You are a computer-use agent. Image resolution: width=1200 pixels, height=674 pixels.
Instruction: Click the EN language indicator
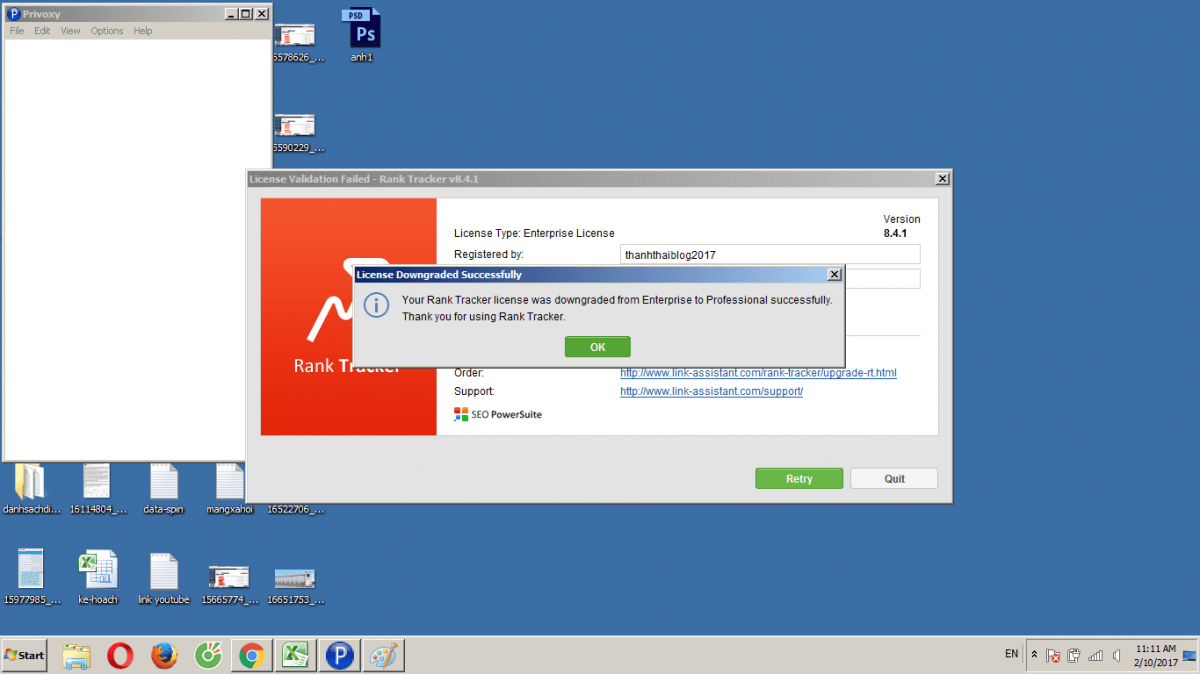(x=1012, y=654)
